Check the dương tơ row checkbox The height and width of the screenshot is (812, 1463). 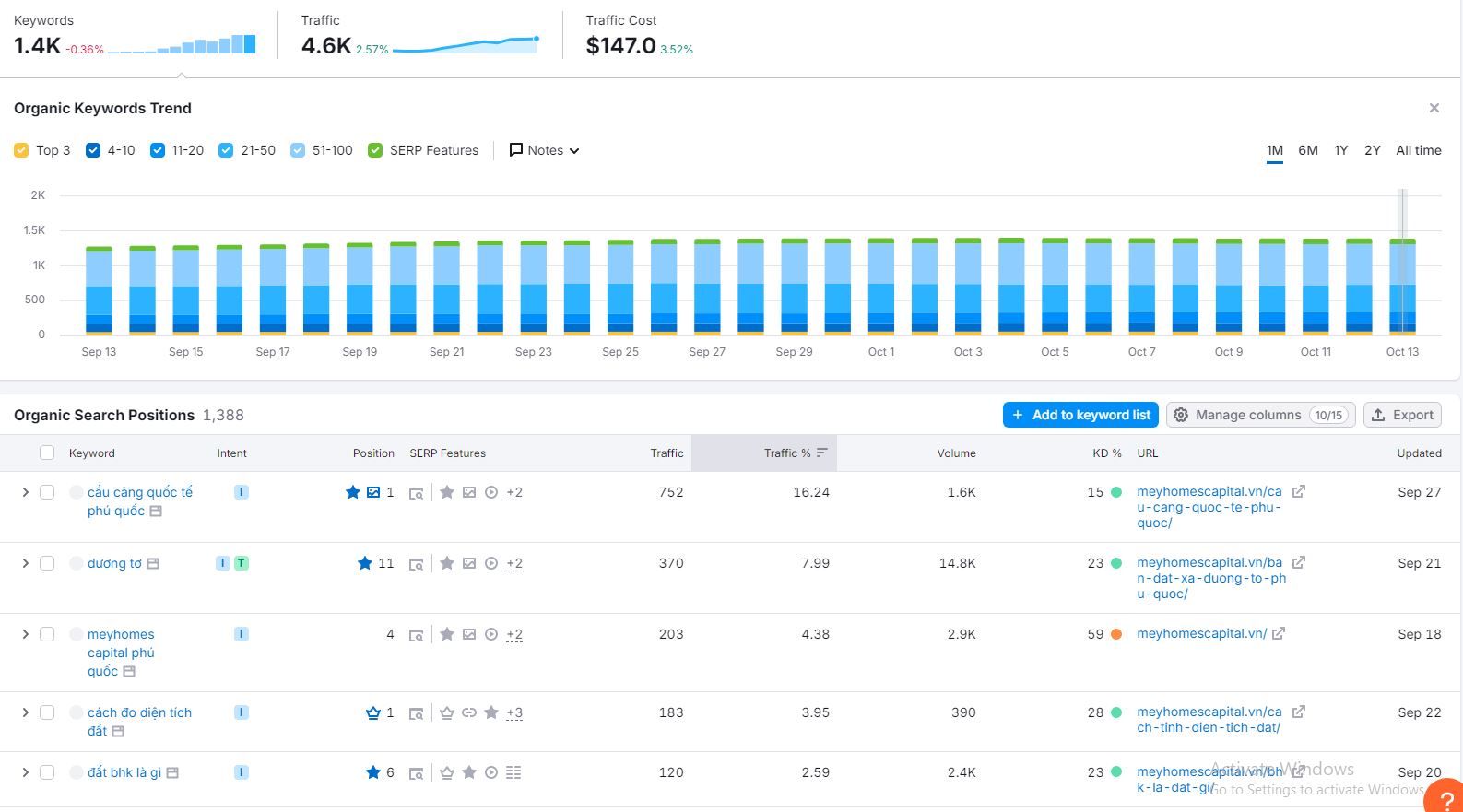point(47,563)
